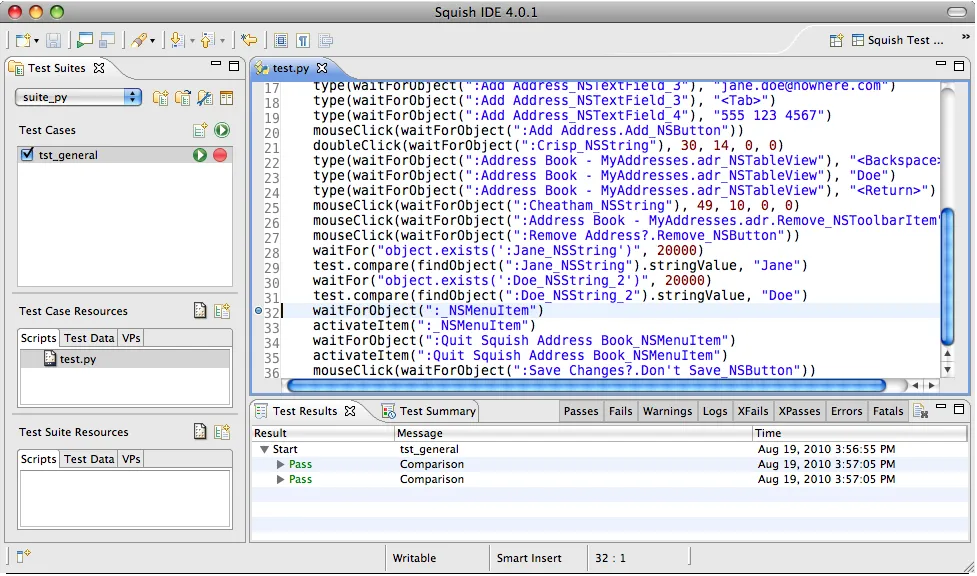This screenshot has width=977, height=576.
Task: Collapse the Start result row
Action: [265, 450]
